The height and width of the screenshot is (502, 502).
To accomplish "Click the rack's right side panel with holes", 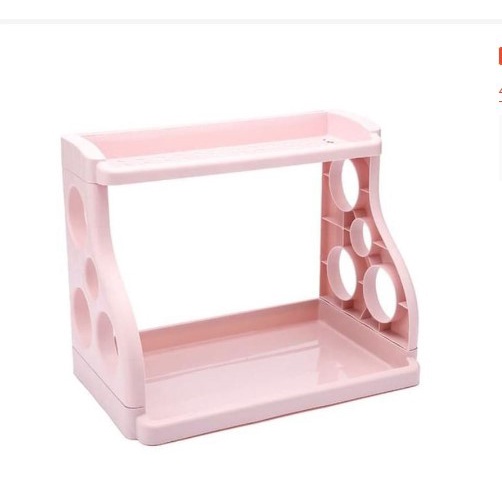I will tap(366, 250).
